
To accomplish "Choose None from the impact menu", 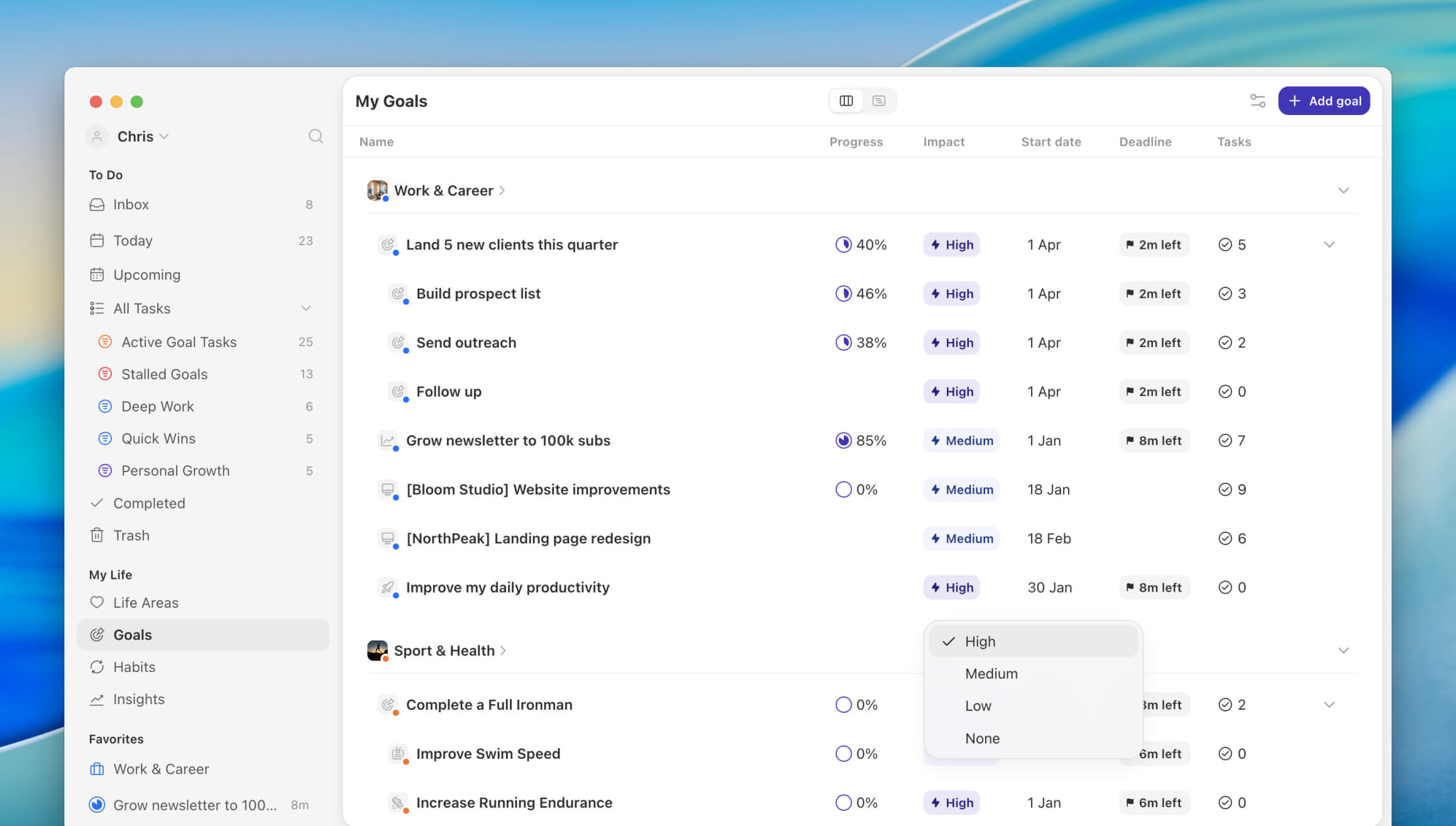I will (x=982, y=738).
